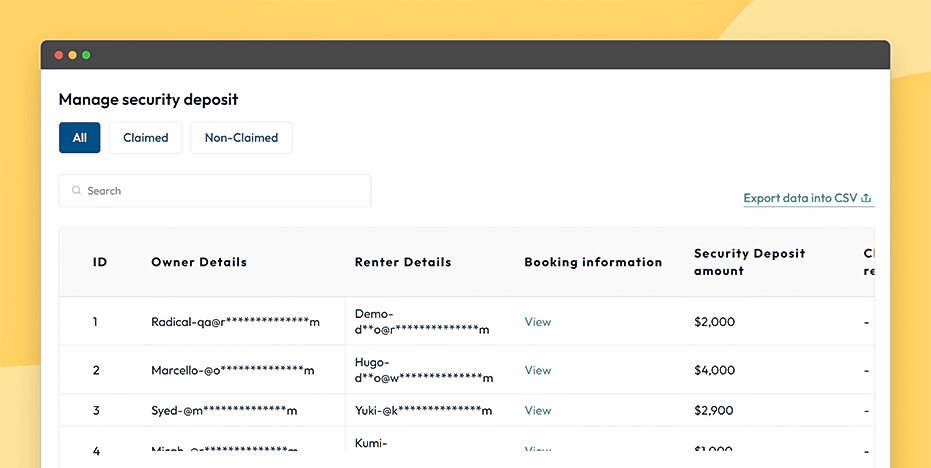Select the All filter tab
Viewport: 931px width, 468px height.
[x=80, y=138]
